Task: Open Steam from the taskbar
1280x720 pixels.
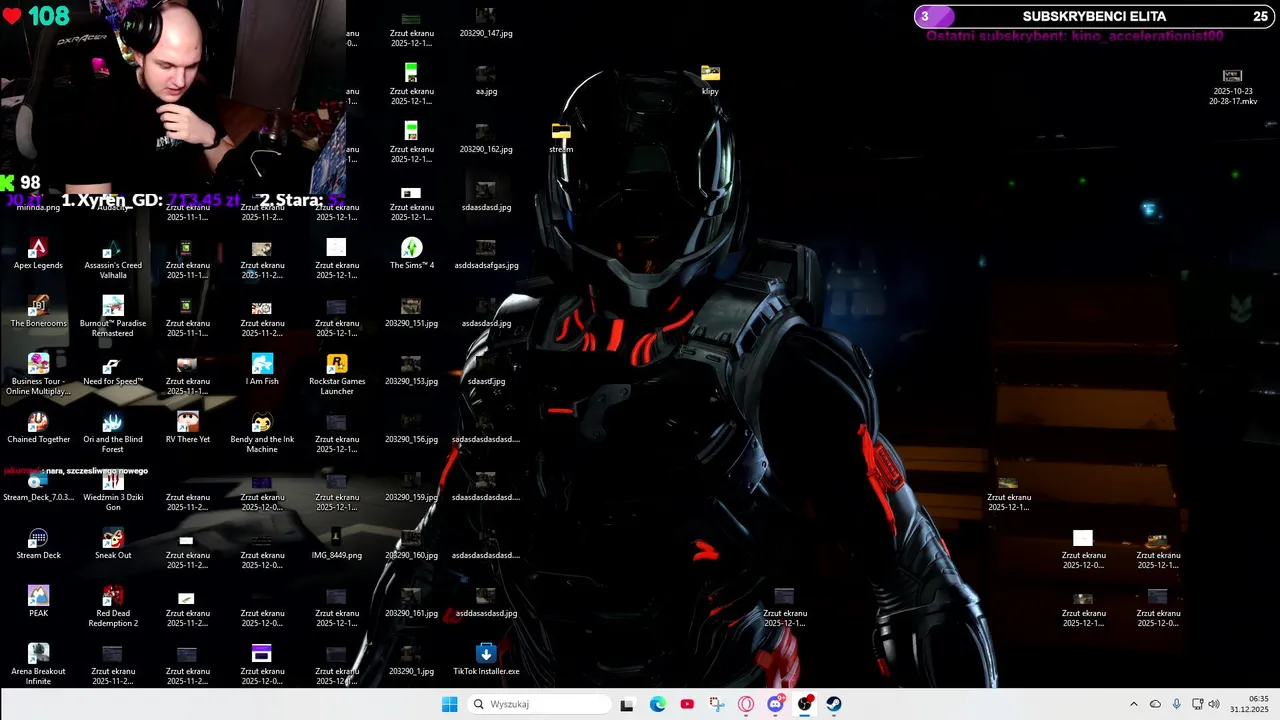Action: point(834,704)
